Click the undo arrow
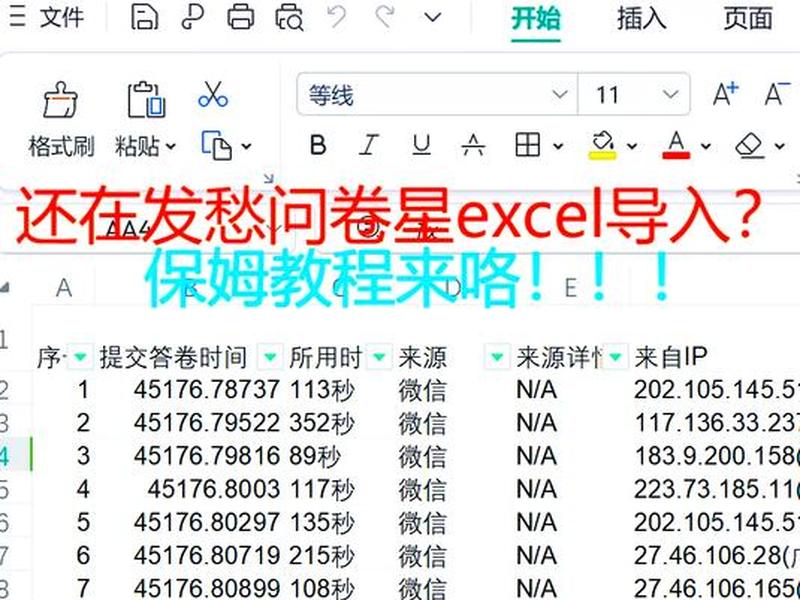 click(337, 17)
